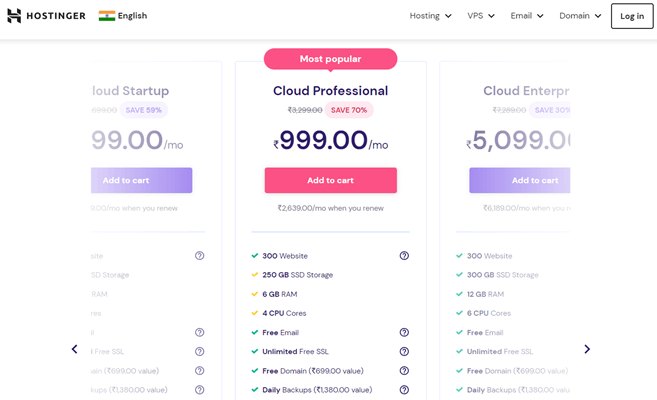Image resolution: width=657 pixels, height=400 pixels.
Task: Click the Log in button
Action: click(632, 16)
